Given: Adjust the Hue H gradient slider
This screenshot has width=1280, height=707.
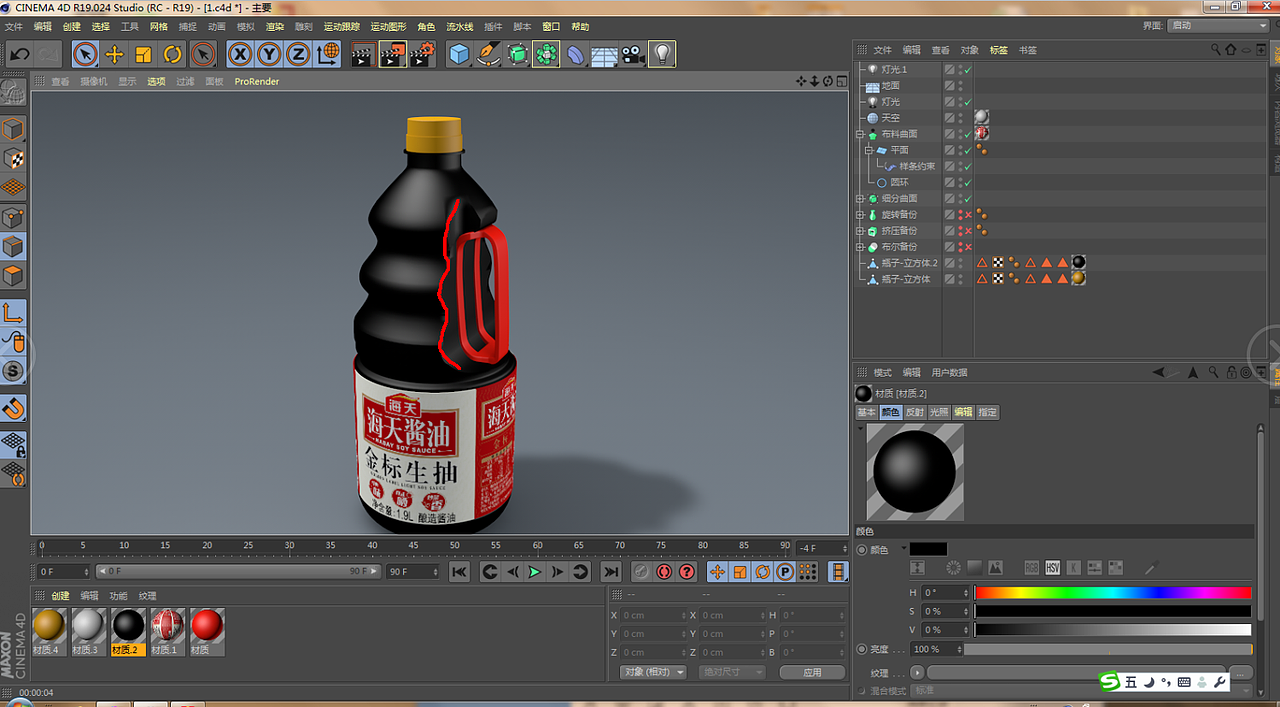Looking at the screenshot, I should (1113, 592).
